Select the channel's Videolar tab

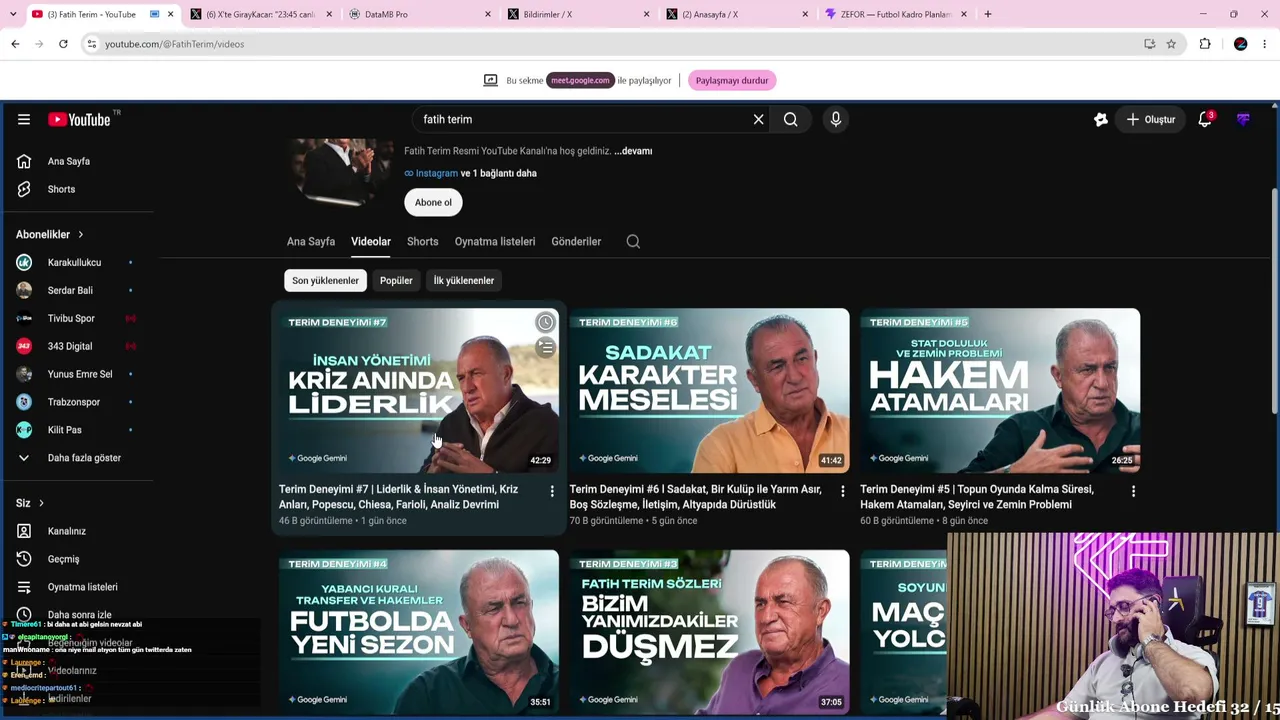[x=371, y=241]
